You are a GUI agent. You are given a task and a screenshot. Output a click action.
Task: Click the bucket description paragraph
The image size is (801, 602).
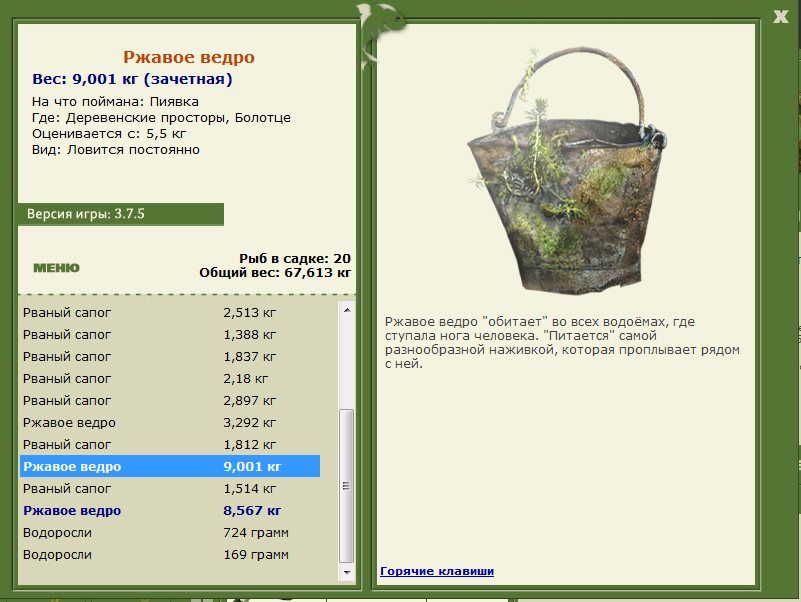click(562, 342)
